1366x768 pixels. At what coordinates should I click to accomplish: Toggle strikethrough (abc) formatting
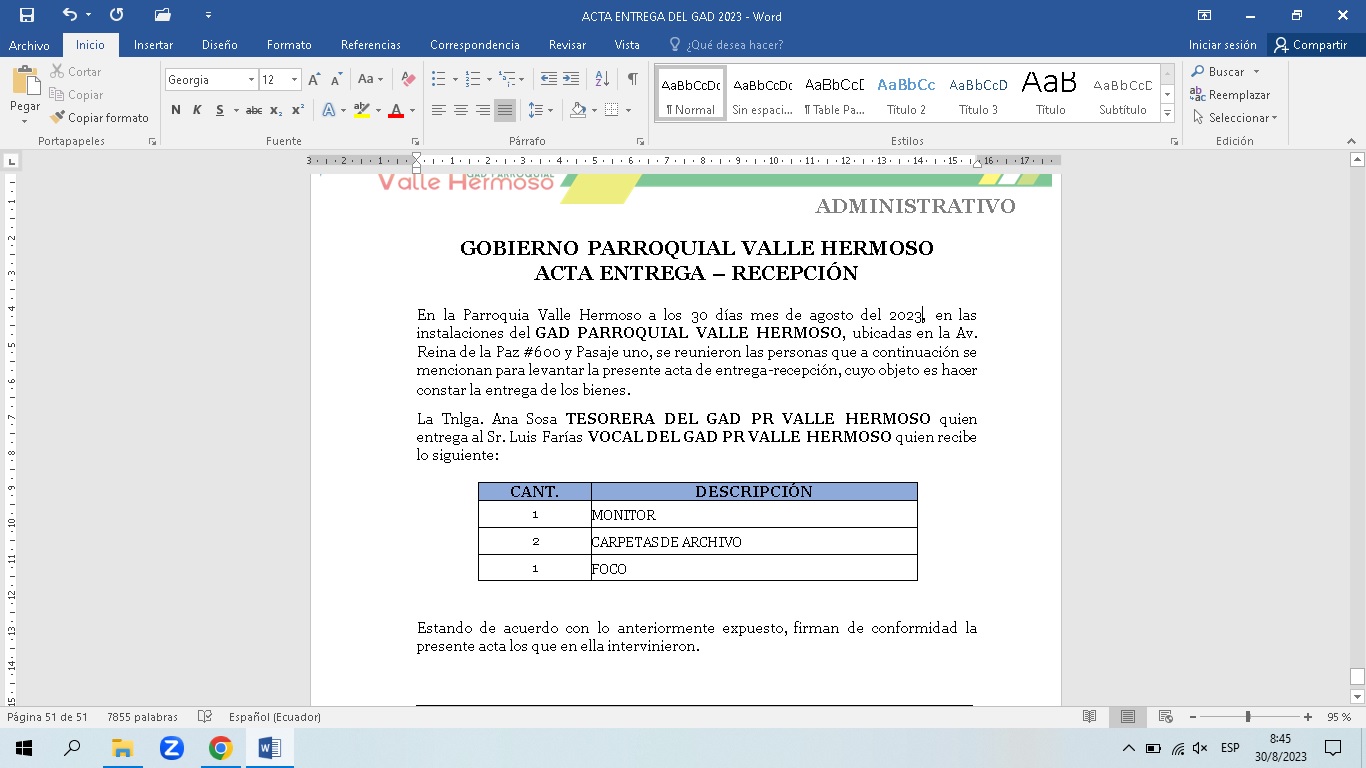point(254,110)
